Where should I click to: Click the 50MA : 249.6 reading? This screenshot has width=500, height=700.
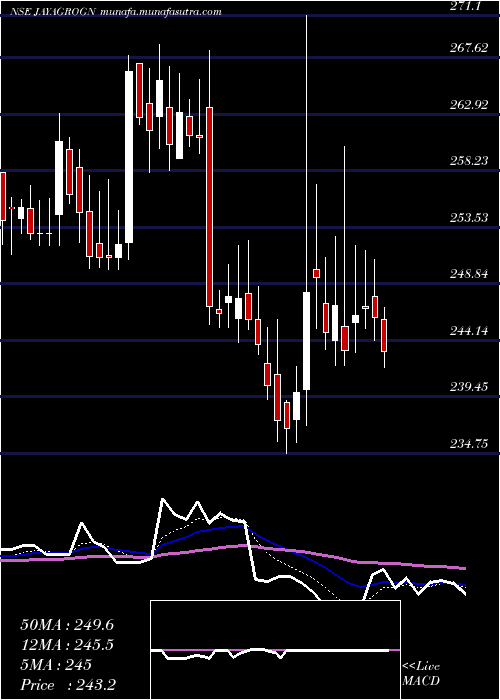click(x=67, y=625)
